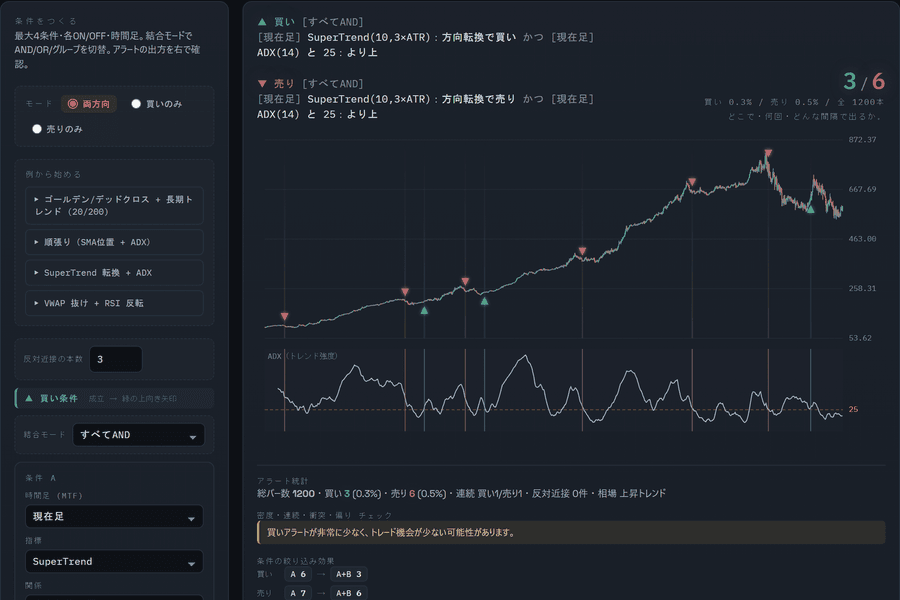
Task: Click the 3/6 alert count readout
Action: pyautogui.click(x=864, y=82)
